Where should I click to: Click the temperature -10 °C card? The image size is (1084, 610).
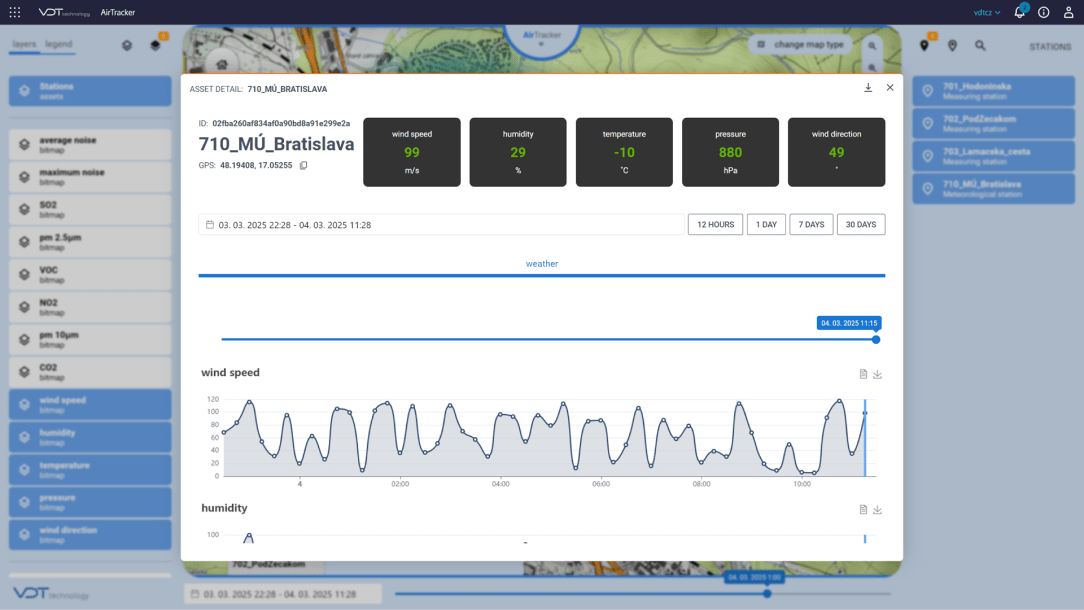624,152
